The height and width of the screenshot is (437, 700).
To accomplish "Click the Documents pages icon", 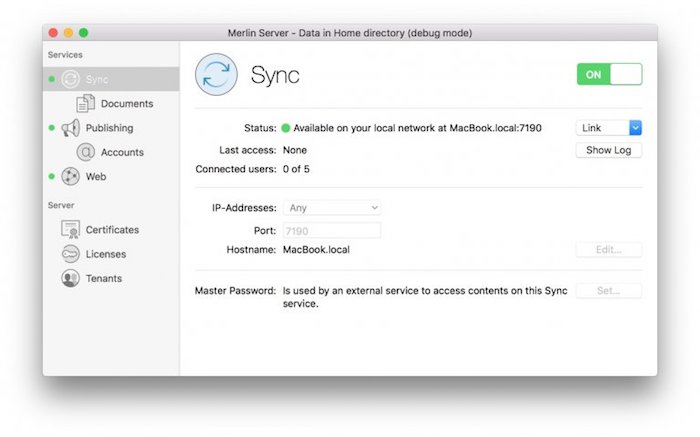I will tap(85, 104).
